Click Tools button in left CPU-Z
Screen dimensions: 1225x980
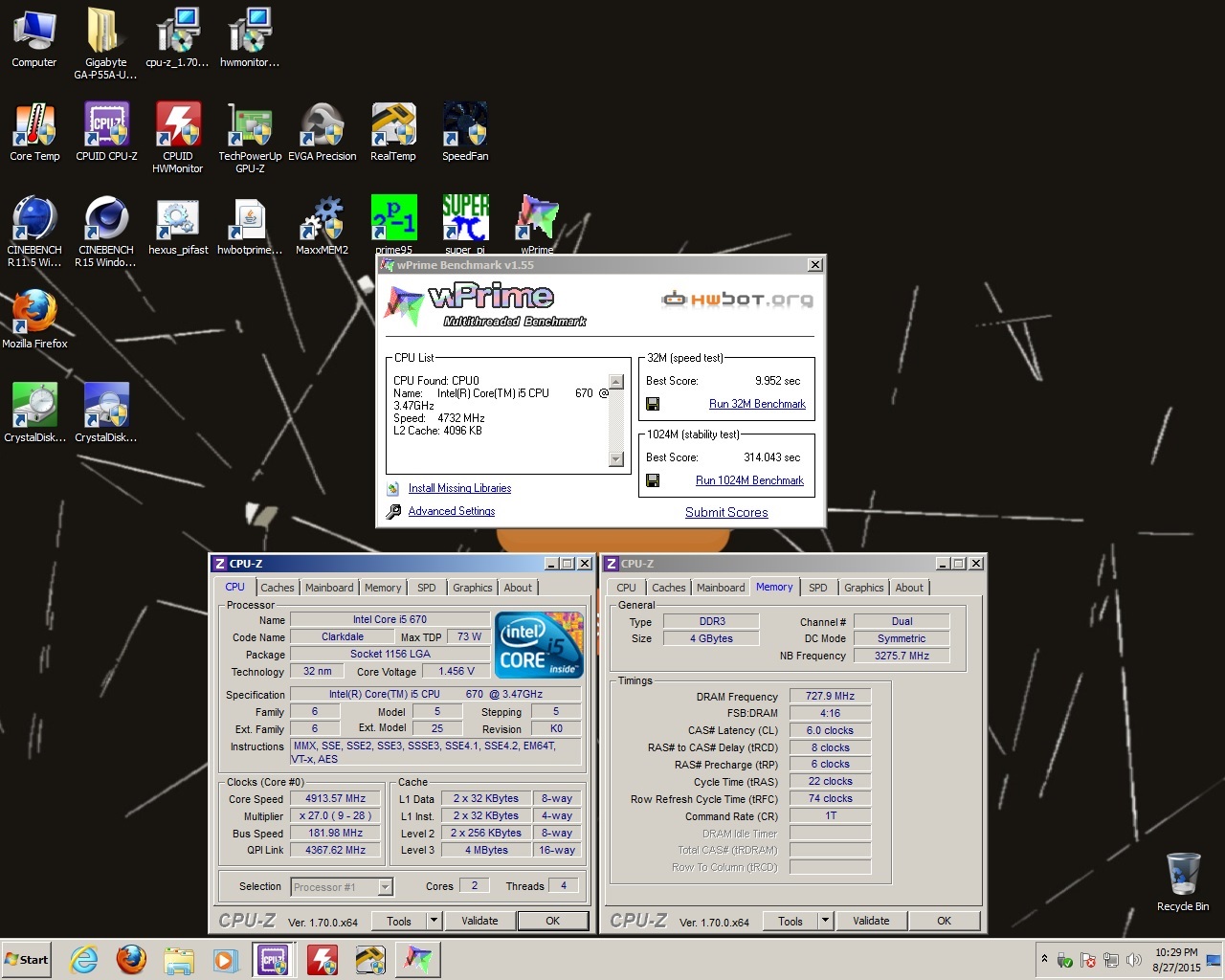pyautogui.click(x=399, y=921)
